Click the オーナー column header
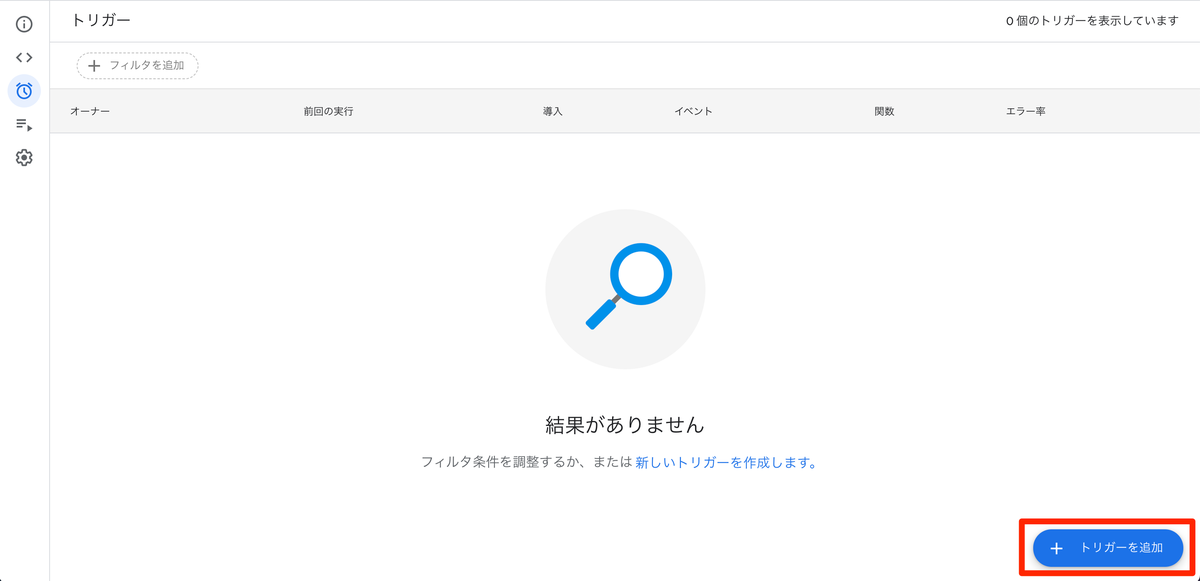 pyautogui.click(x=90, y=111)
